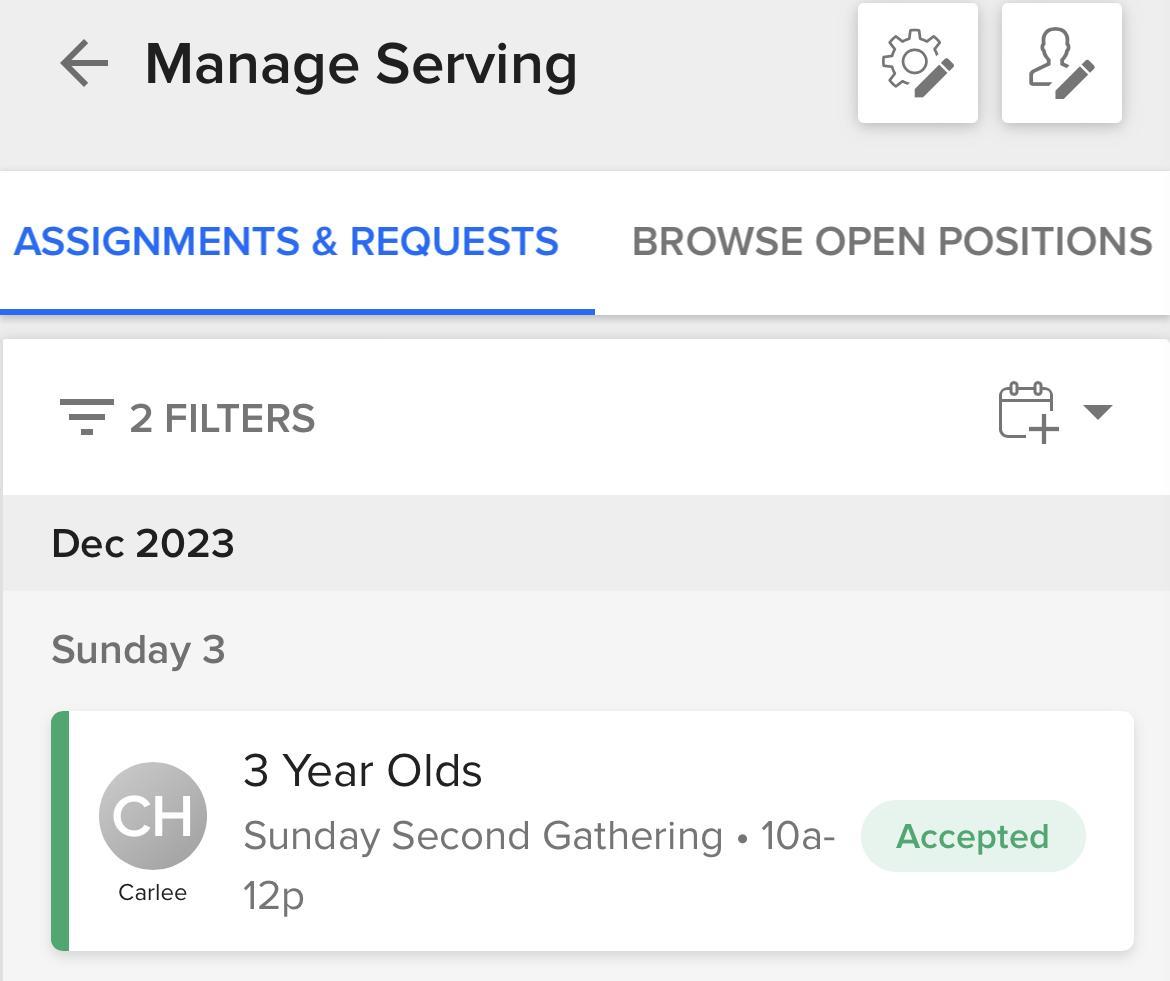Open the Browse Open Positions tab
1170x981 pixels.
point(891,242)
